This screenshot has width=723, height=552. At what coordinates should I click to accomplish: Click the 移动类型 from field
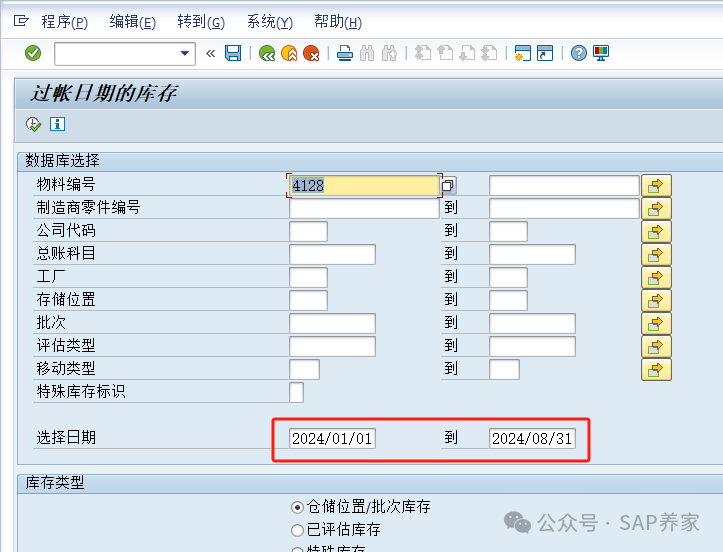click(304, 370)
